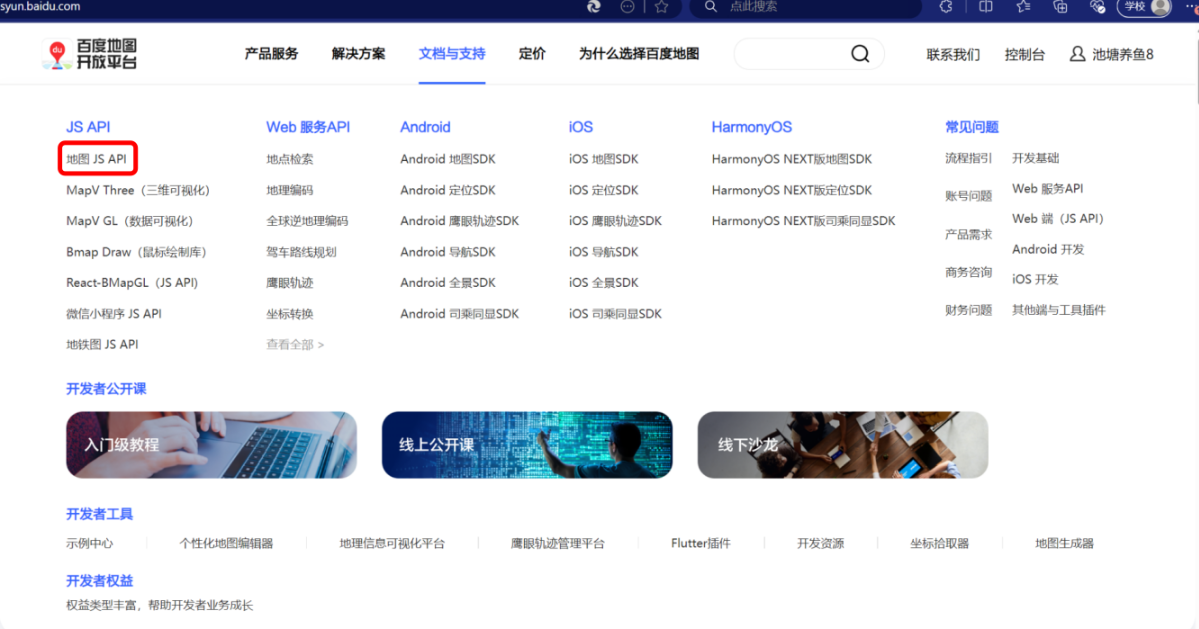Open iOS 定位SDK link

(603, 190)
